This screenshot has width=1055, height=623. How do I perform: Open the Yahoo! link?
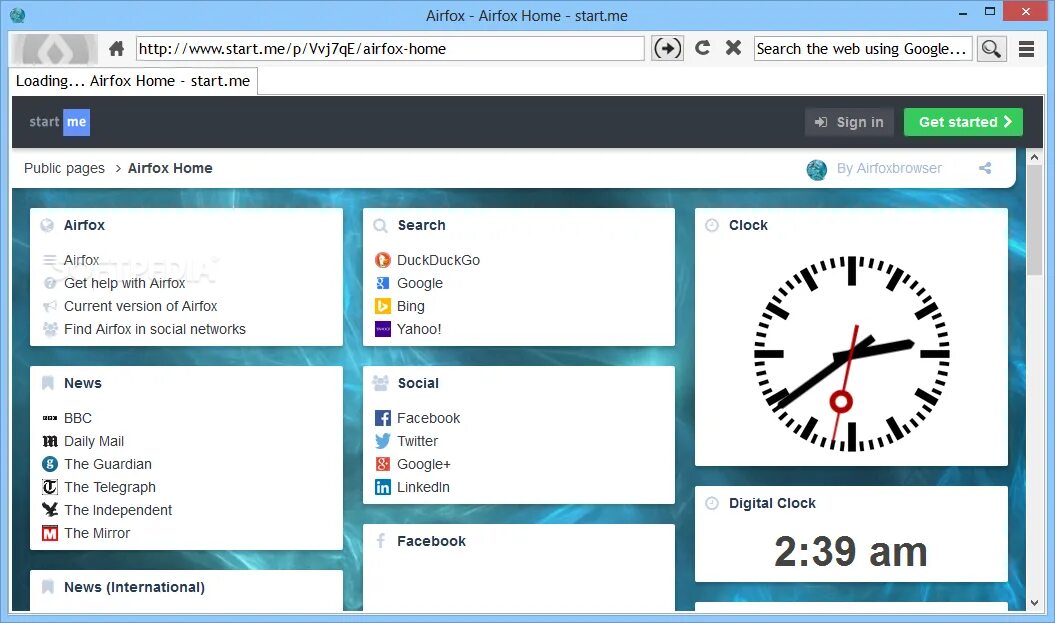(x=419, y=329)
